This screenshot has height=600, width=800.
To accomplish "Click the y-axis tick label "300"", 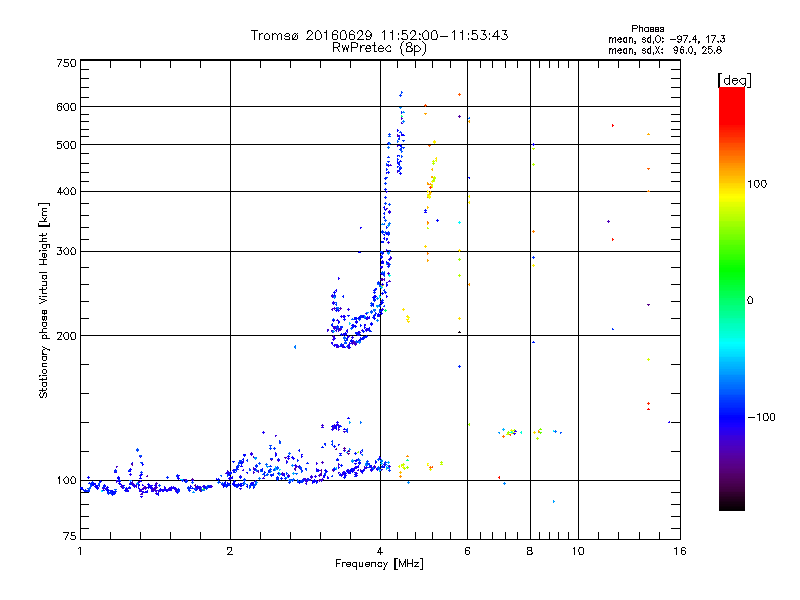I will coord(66,252).
